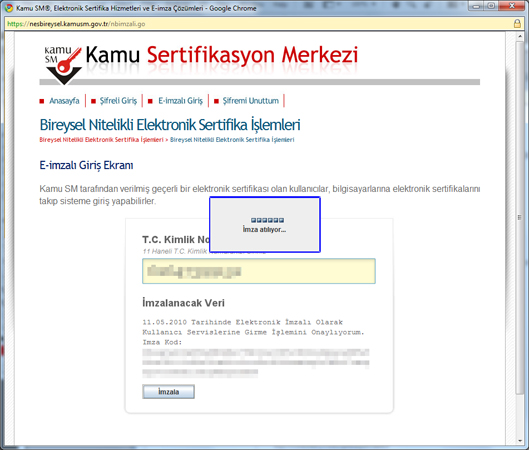This screenshot has width=529, height=450.
Task: Click the 11.05.2010 Tarihinde signed-data text line
Action: [x=242, y=322]
